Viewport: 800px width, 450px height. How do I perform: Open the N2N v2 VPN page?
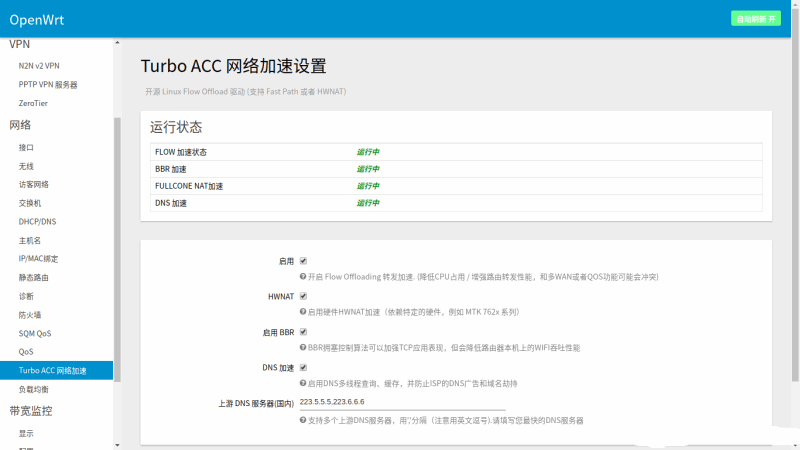click(x=39, y=66)
